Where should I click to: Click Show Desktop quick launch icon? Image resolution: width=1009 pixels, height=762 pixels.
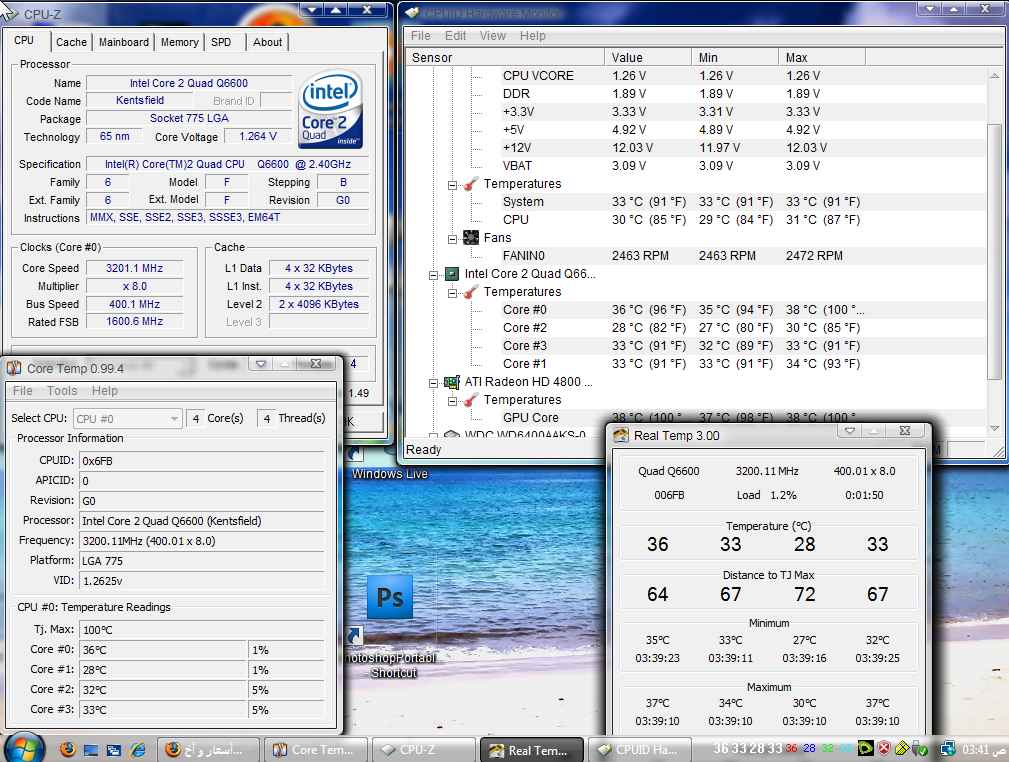coord(91,750)
